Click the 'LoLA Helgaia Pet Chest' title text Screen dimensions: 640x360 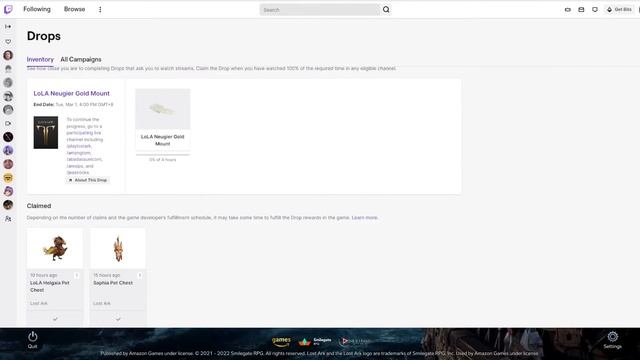click(49, 287)
